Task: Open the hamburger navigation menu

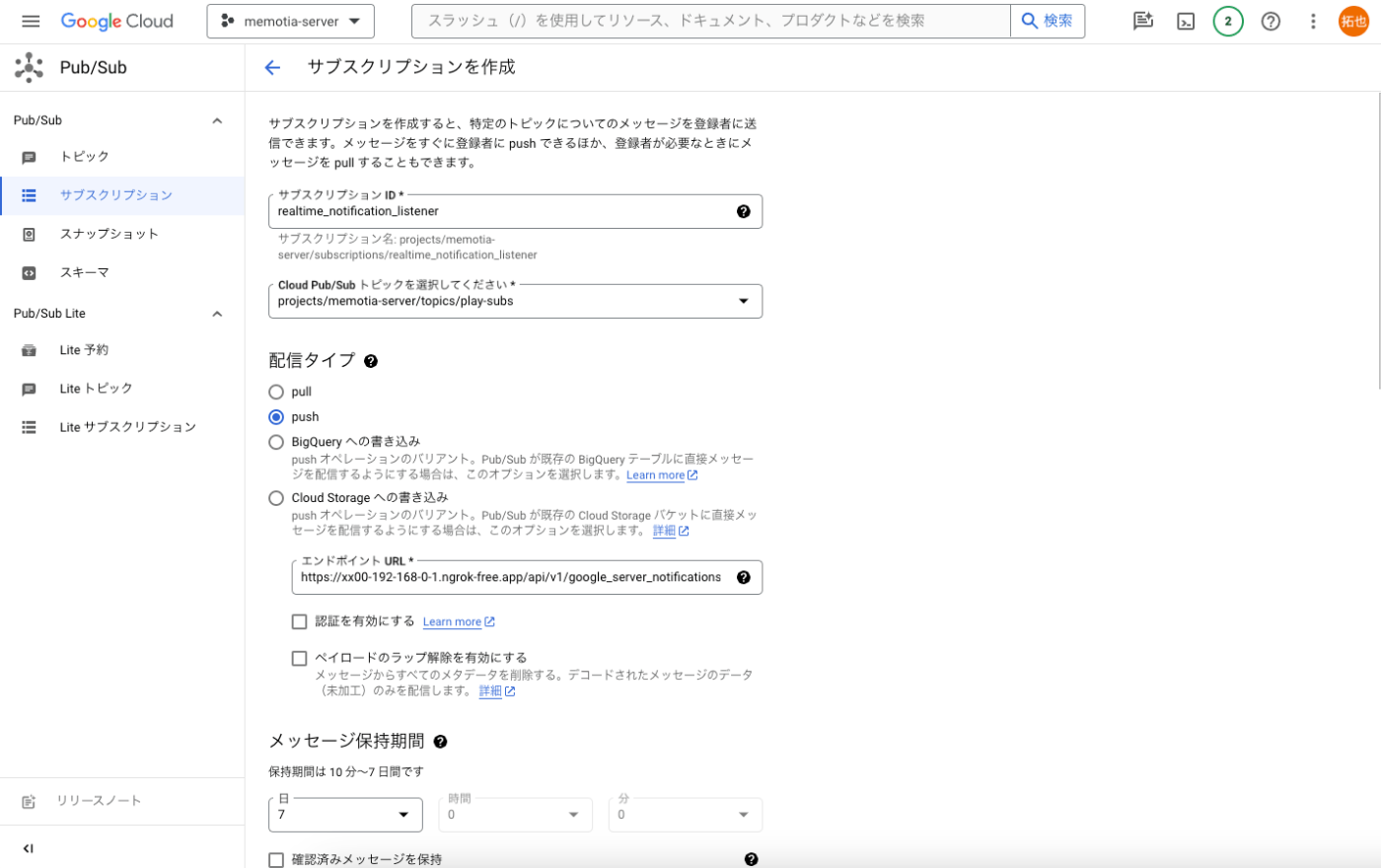Action: click(31, 21)
